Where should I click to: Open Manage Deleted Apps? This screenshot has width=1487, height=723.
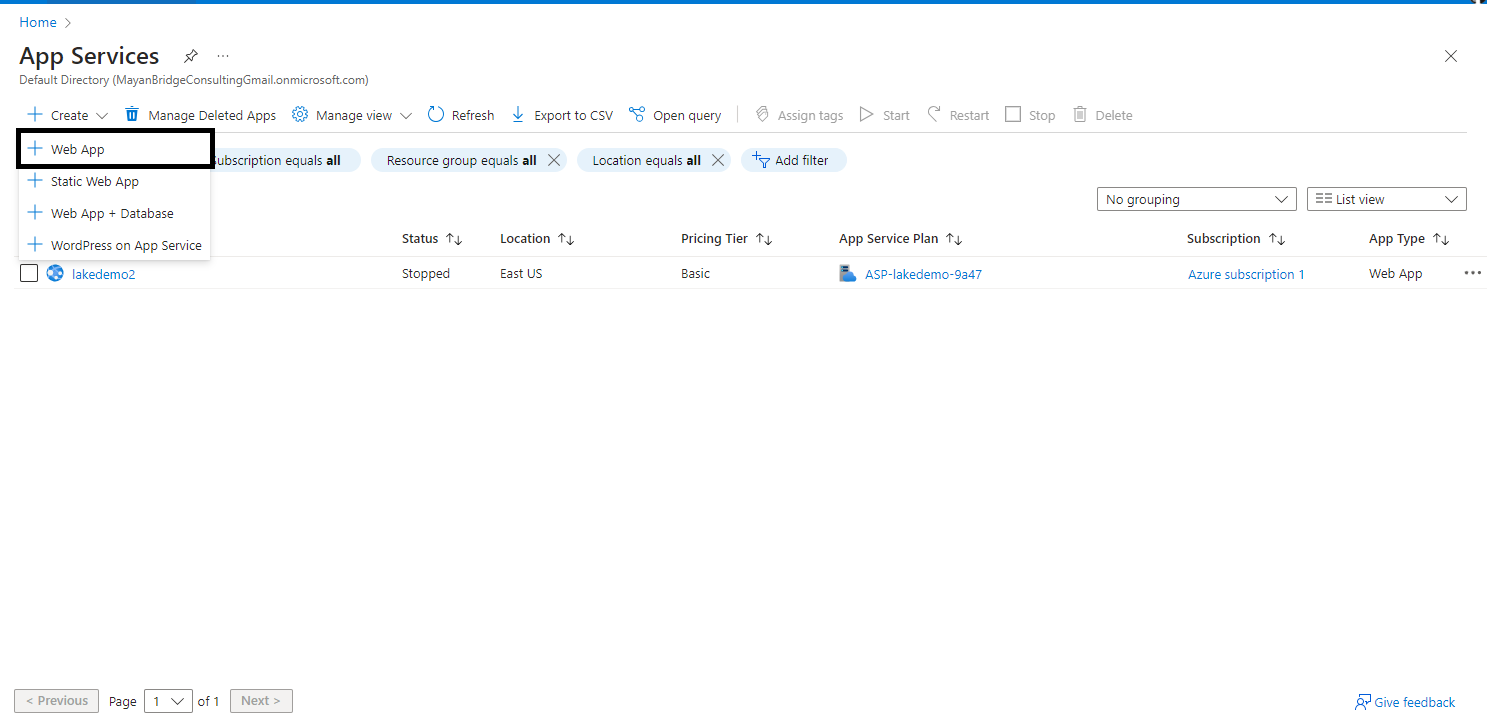pos(200,115)
